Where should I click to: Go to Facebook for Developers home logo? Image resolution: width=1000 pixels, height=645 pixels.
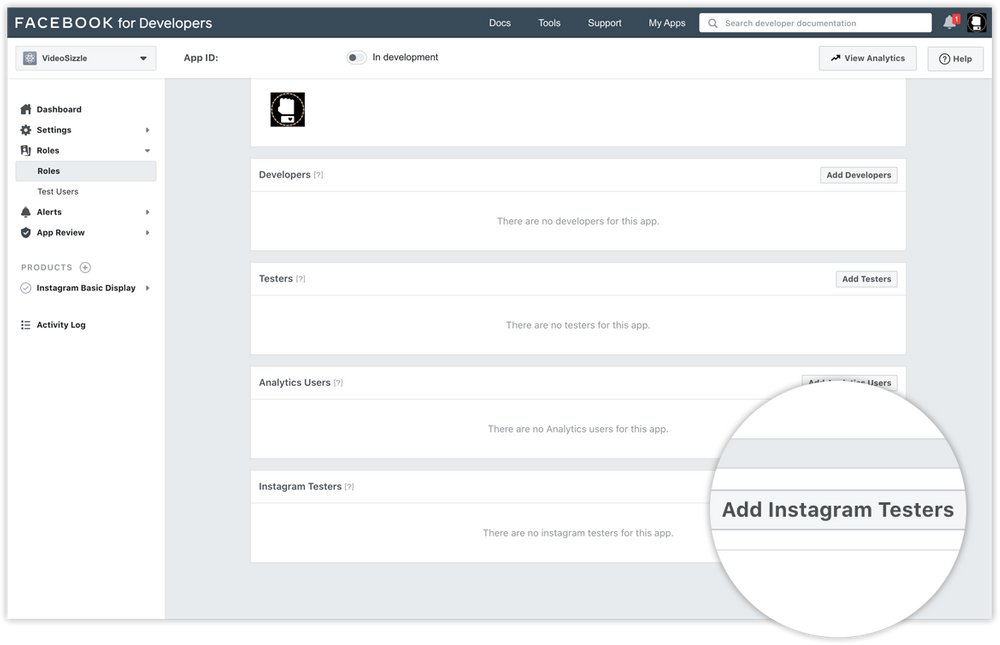(114, 23)
